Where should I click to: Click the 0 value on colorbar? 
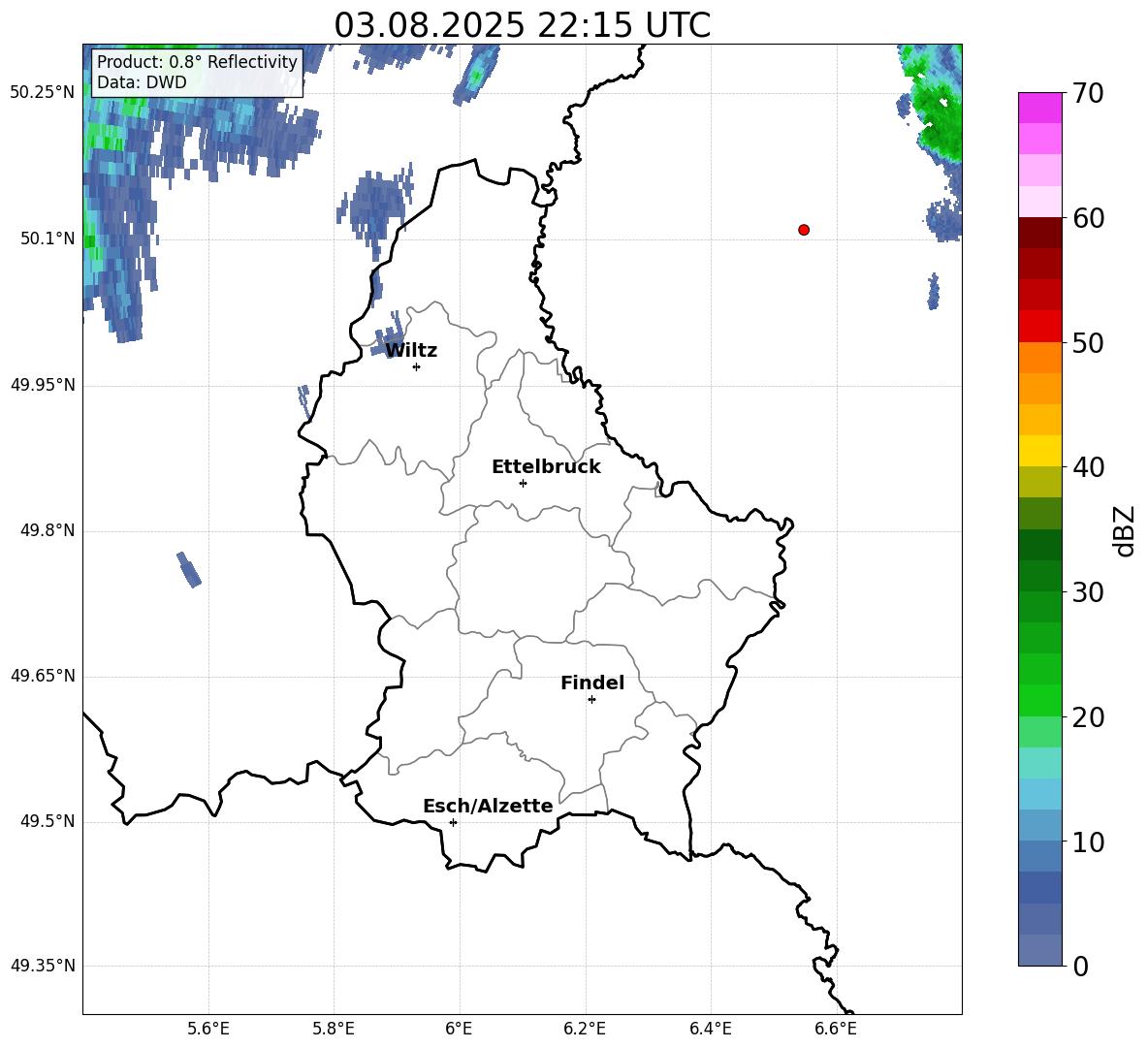point(1080,966)
